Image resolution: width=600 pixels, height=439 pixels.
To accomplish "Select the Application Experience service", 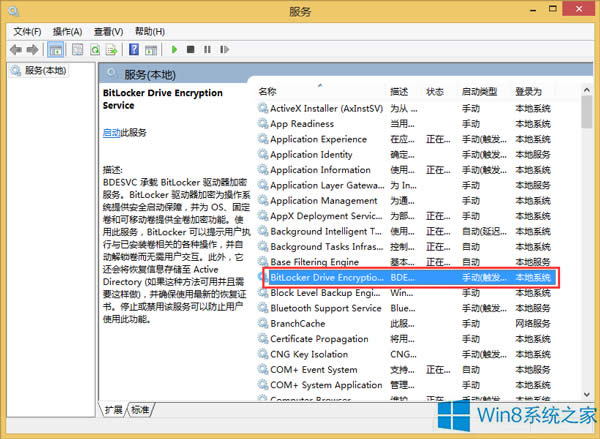I will pos(404,139).
